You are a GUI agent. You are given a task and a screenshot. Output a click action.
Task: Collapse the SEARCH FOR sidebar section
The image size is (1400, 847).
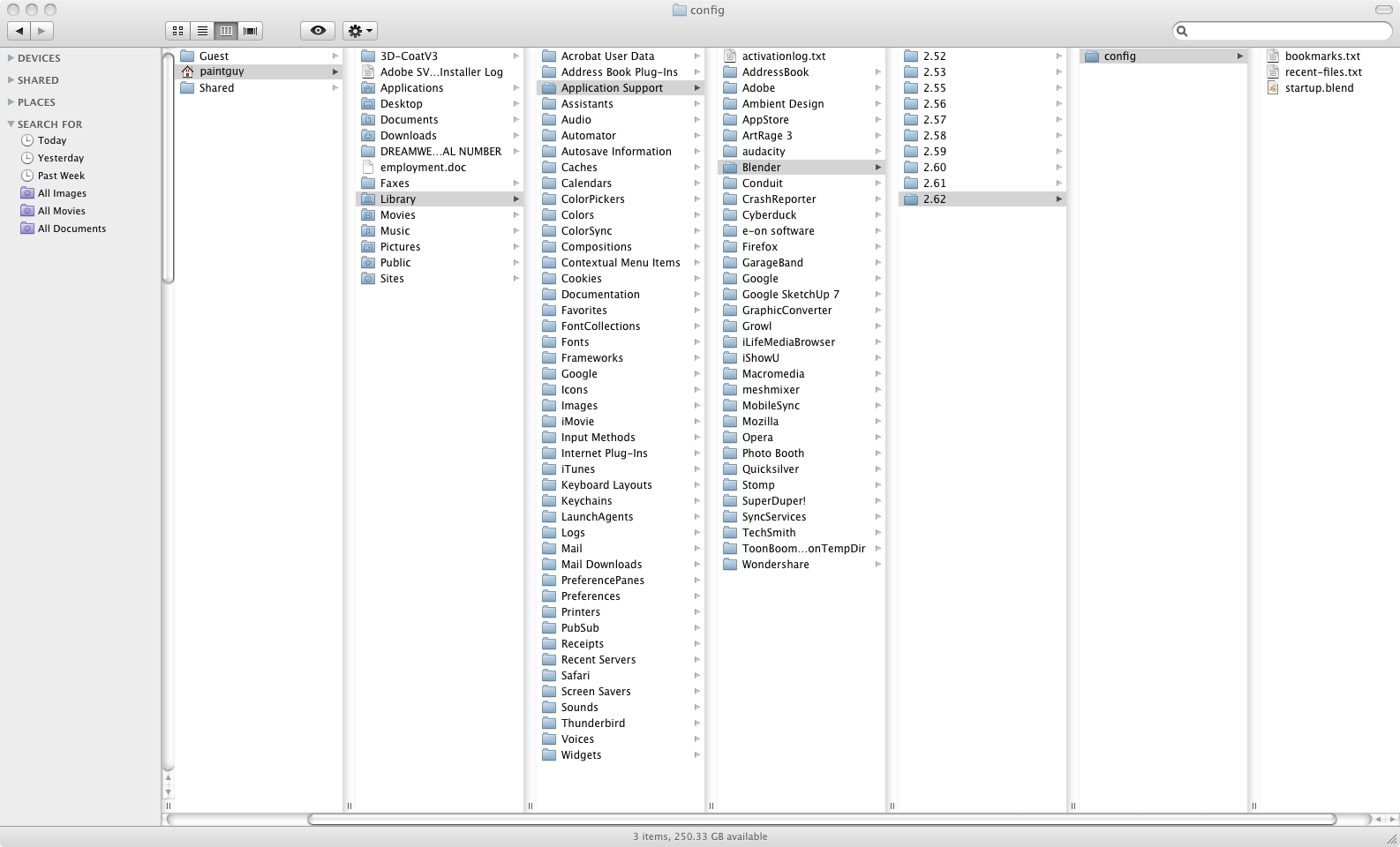pos(11,124)
